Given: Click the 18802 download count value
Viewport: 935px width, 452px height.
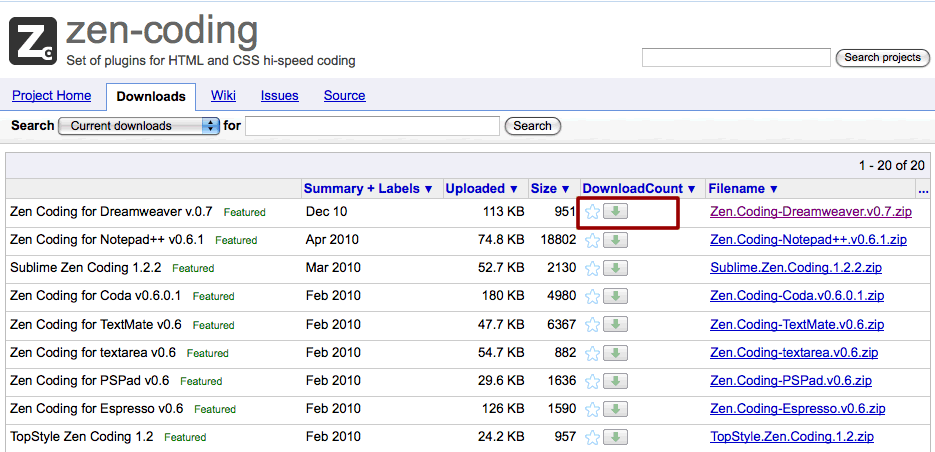Looking at the screenshot, I should pos(558,240).
